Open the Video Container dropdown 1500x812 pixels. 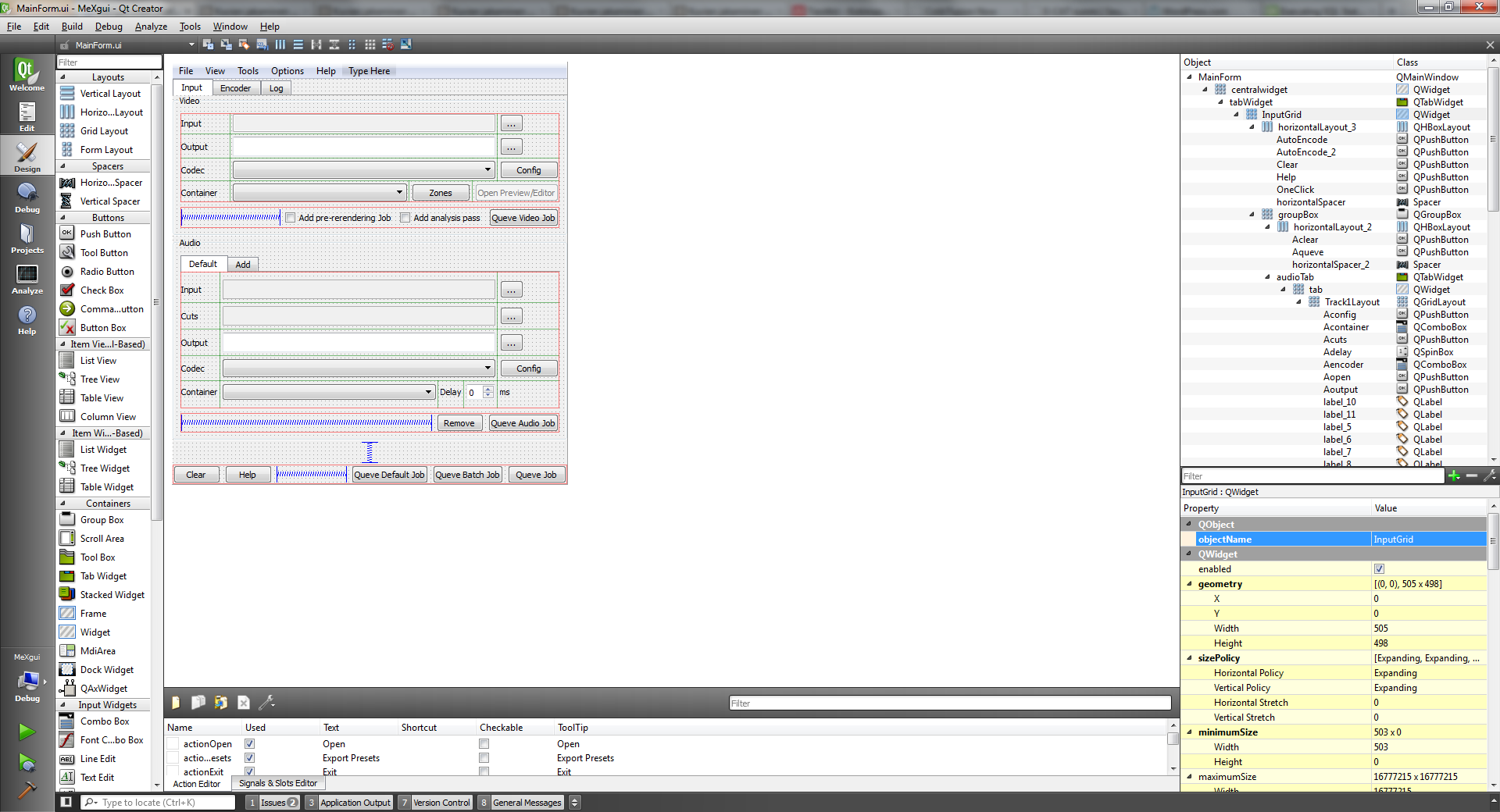coord(319,193)
